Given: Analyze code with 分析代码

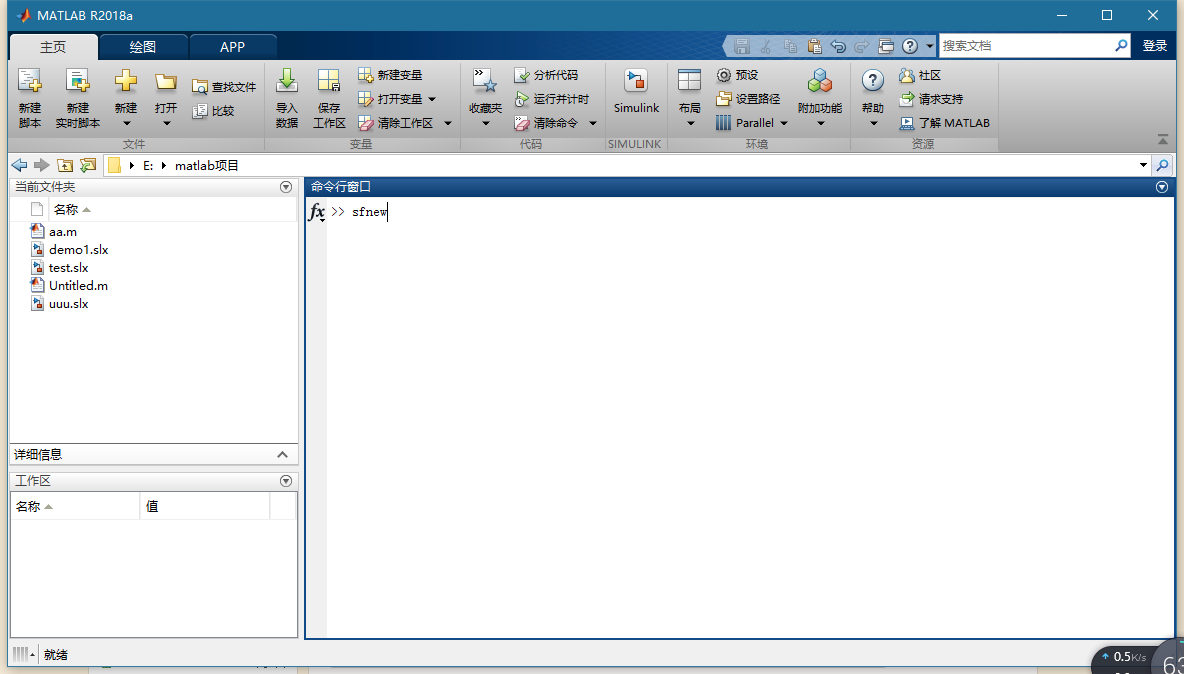Looking at the screenshot, I should tap(546, 75).
